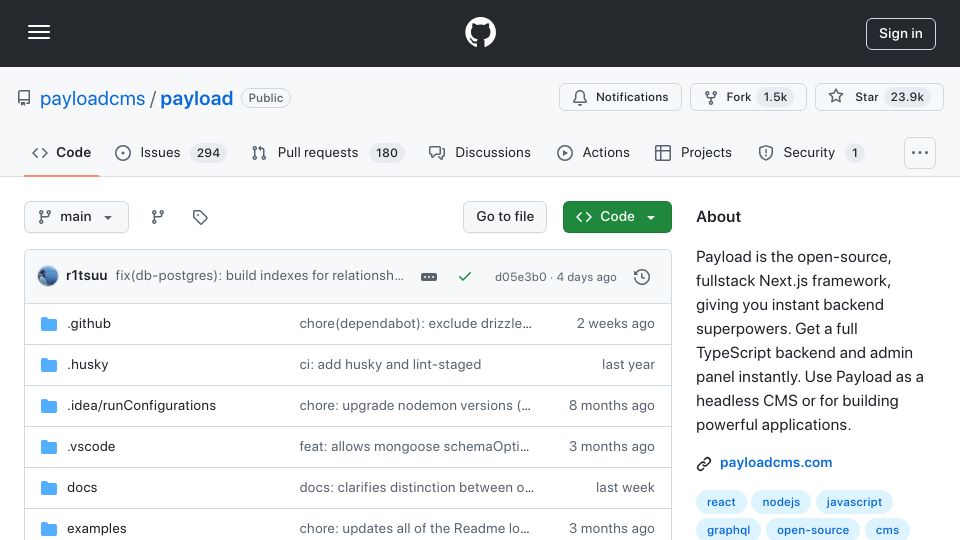The image size is (960, 540).
Task: Open the hamburger navigation menu
Action: pos(39,32)
